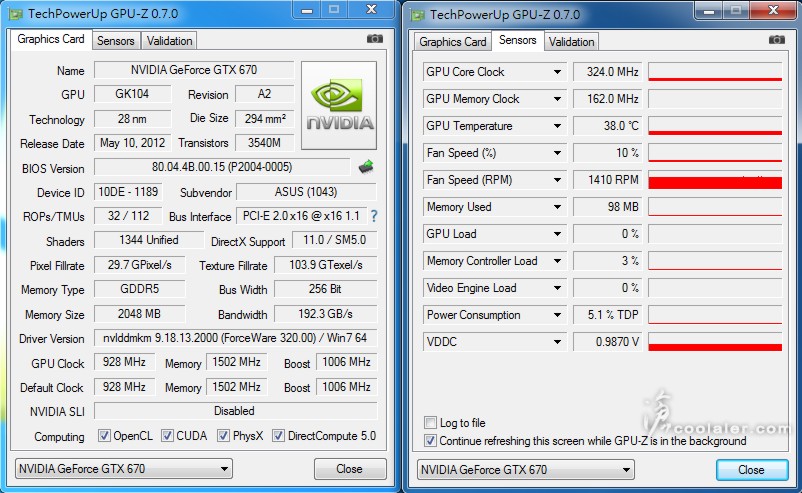Open Fan Speed (%) sensor dropdown
This screenshot has height=493, width=802.
(x=557, y=153)
